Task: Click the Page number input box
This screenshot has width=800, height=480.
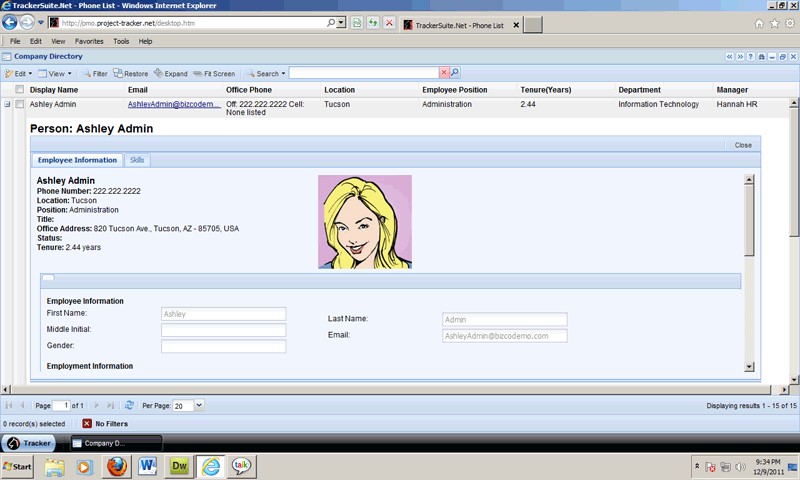Action: tap(61, 406)
